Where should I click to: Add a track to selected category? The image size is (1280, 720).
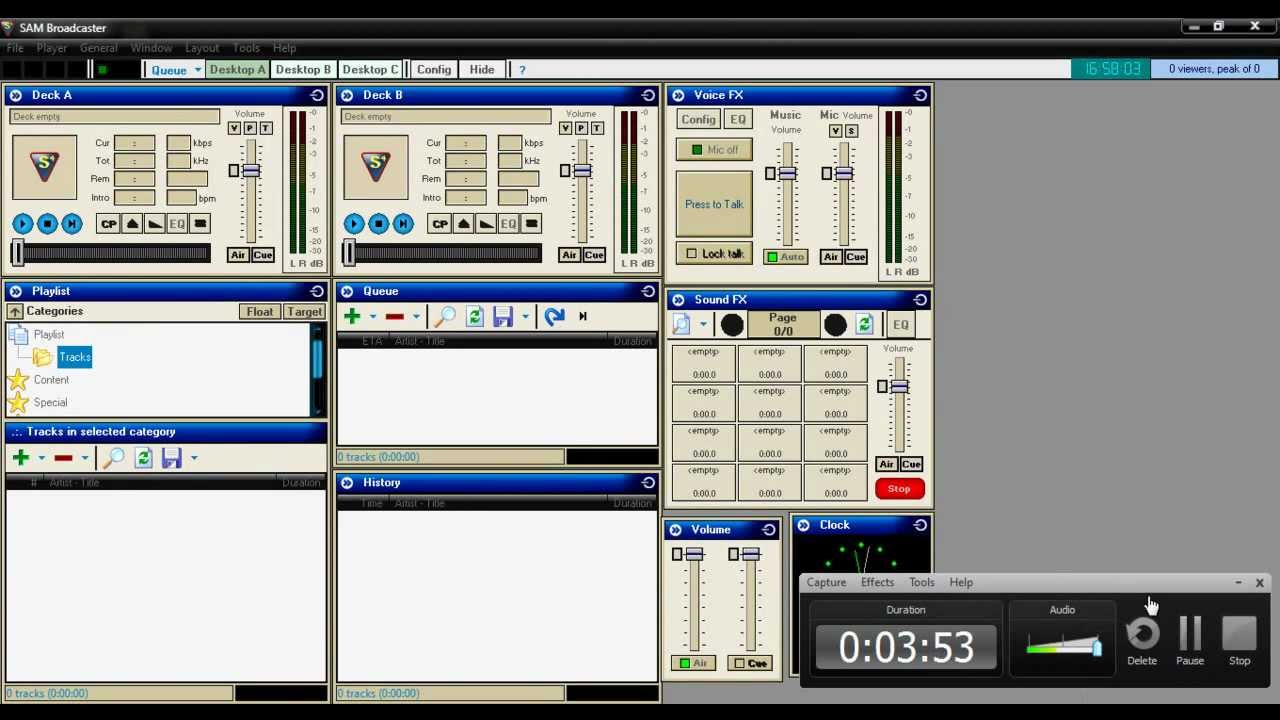21,458
